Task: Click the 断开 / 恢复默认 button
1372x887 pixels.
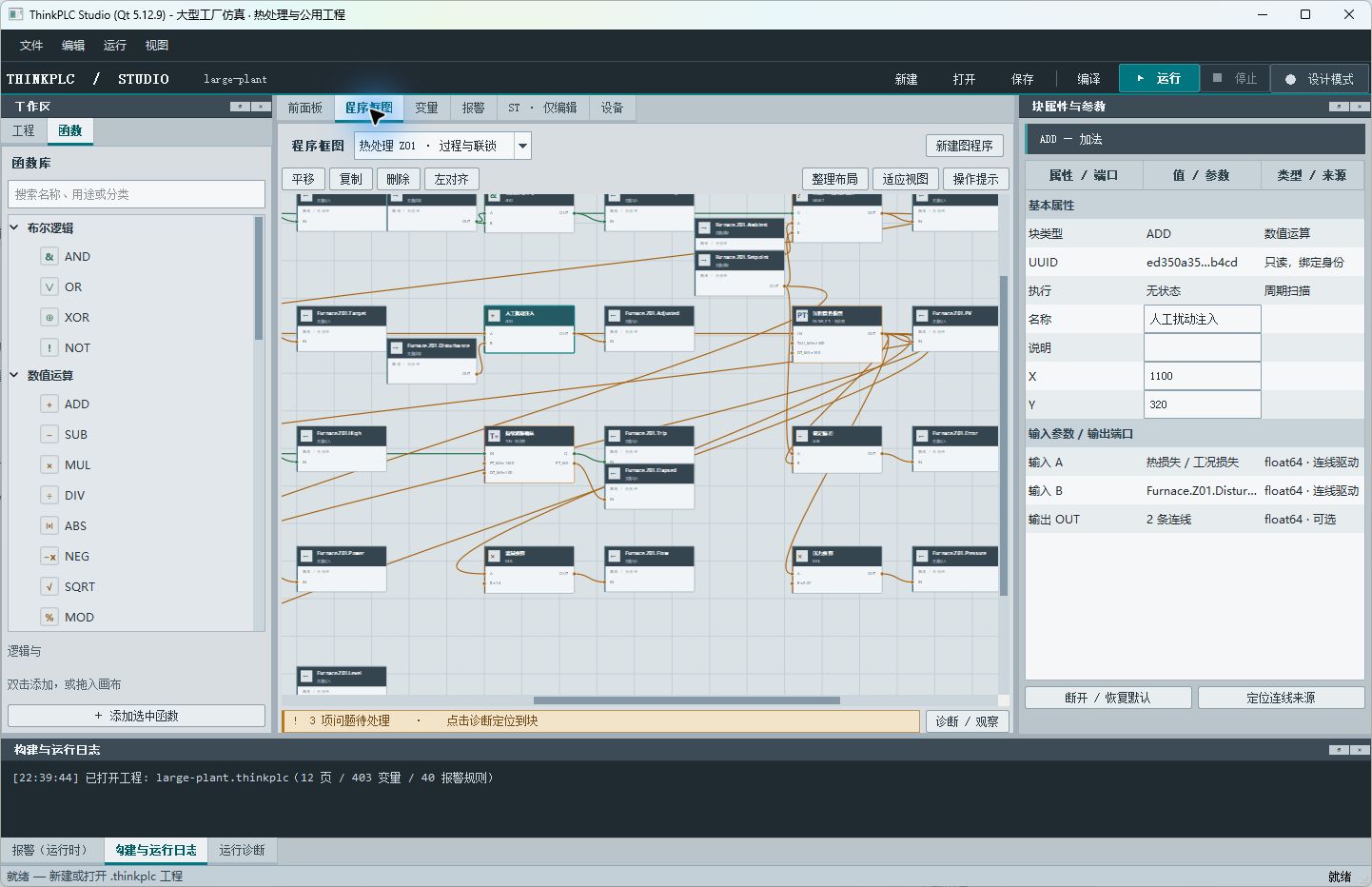Action: coord(1107,698)
